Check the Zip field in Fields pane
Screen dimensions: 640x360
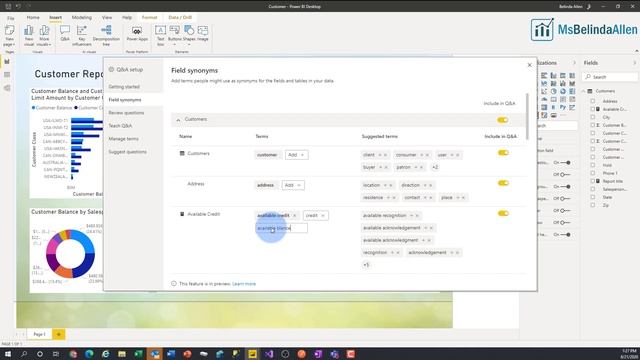[593, 205]
